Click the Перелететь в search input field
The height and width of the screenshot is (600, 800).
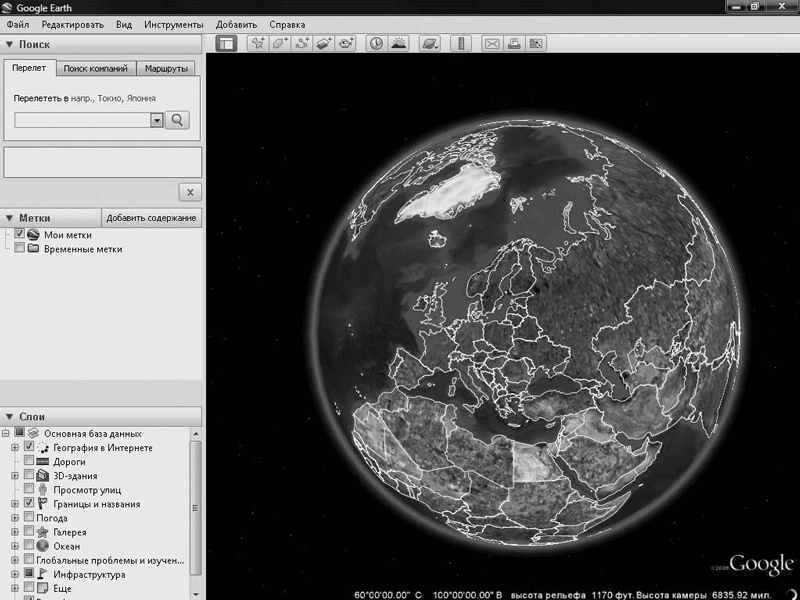click(x=83, y=120)
